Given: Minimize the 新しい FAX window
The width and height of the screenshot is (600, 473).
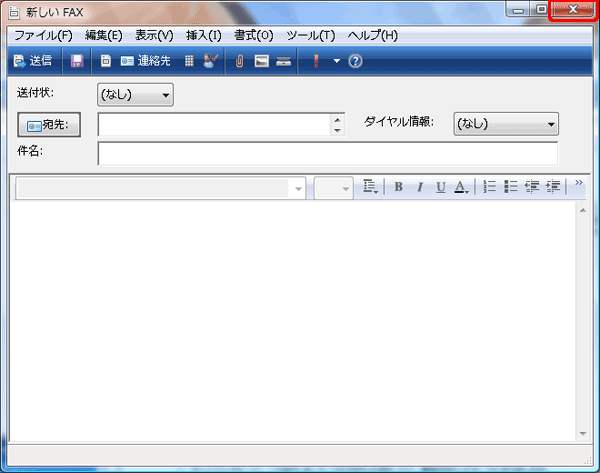Looking at the screenshot, I should [x=518, y=9].
